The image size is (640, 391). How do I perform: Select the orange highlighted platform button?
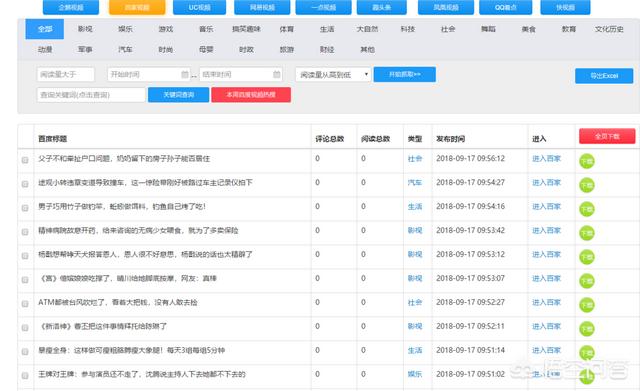[137, 7]
